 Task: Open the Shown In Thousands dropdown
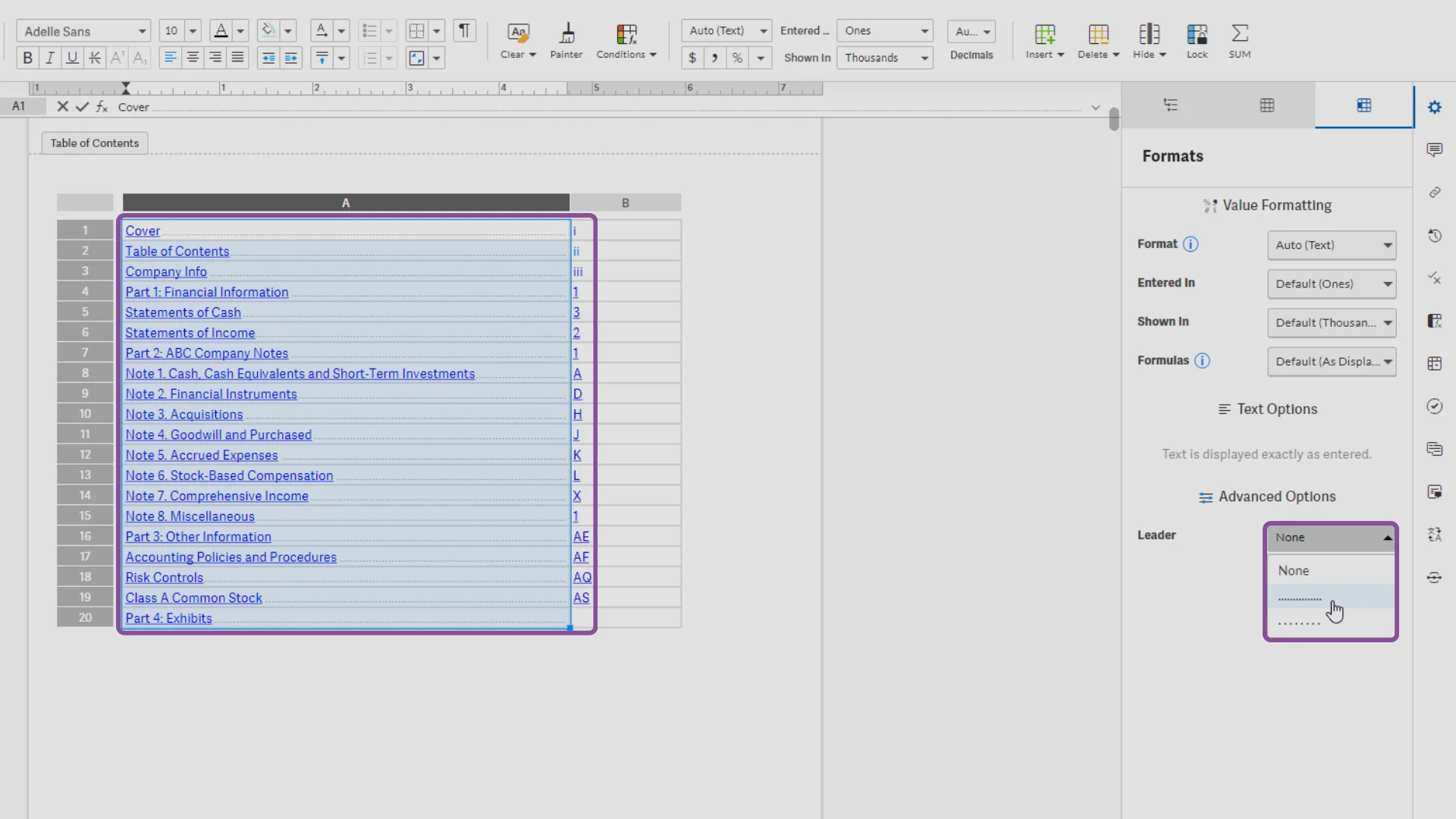(885, 58)
